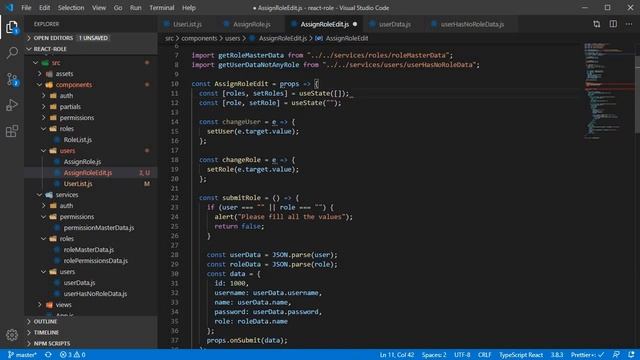Viewport: 640px width, 360px height.
Task: Click line number 28 in the gutter
Action: (x=175, y=255)
